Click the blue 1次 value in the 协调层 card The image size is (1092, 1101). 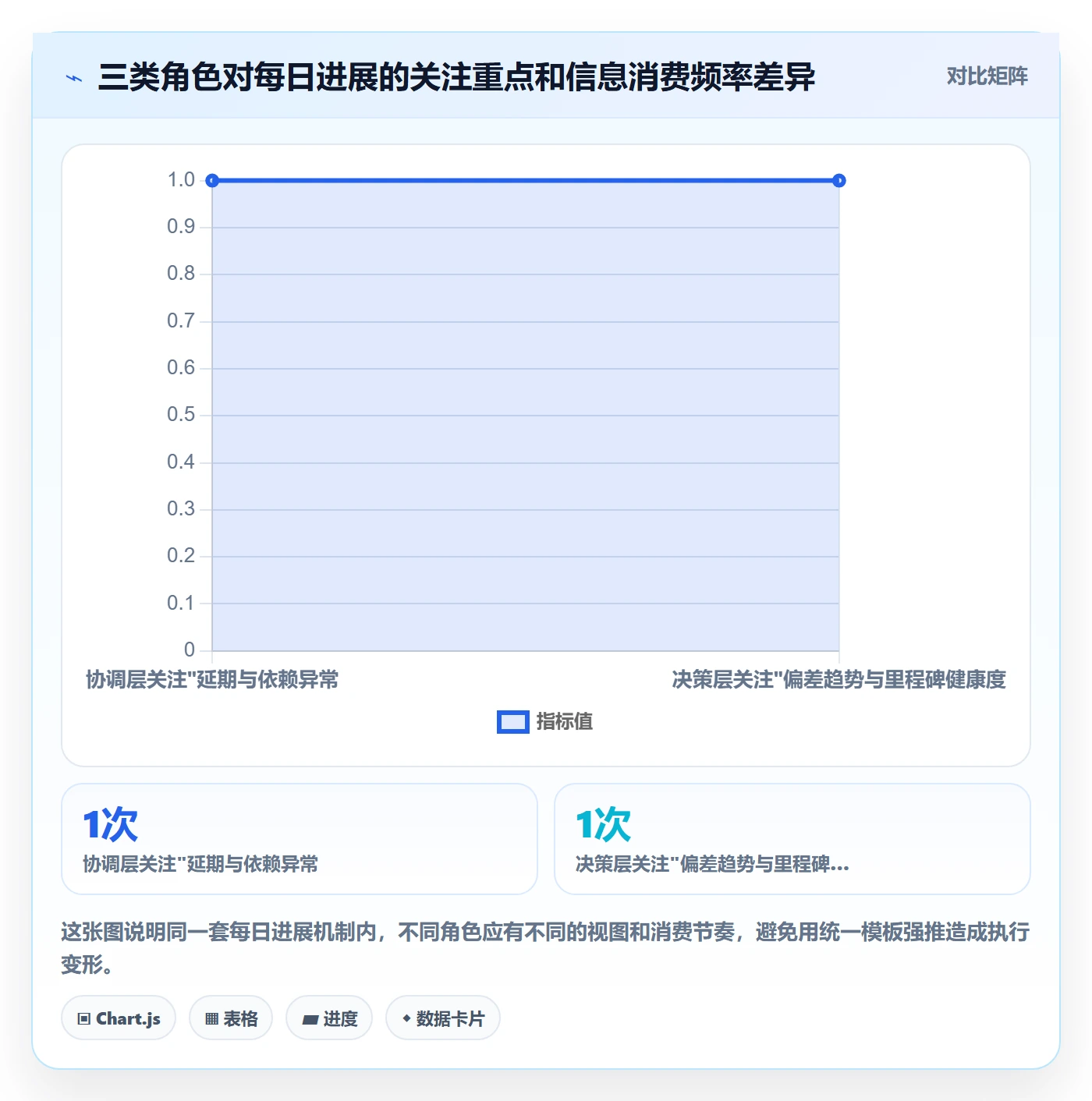tap(110, 824)
